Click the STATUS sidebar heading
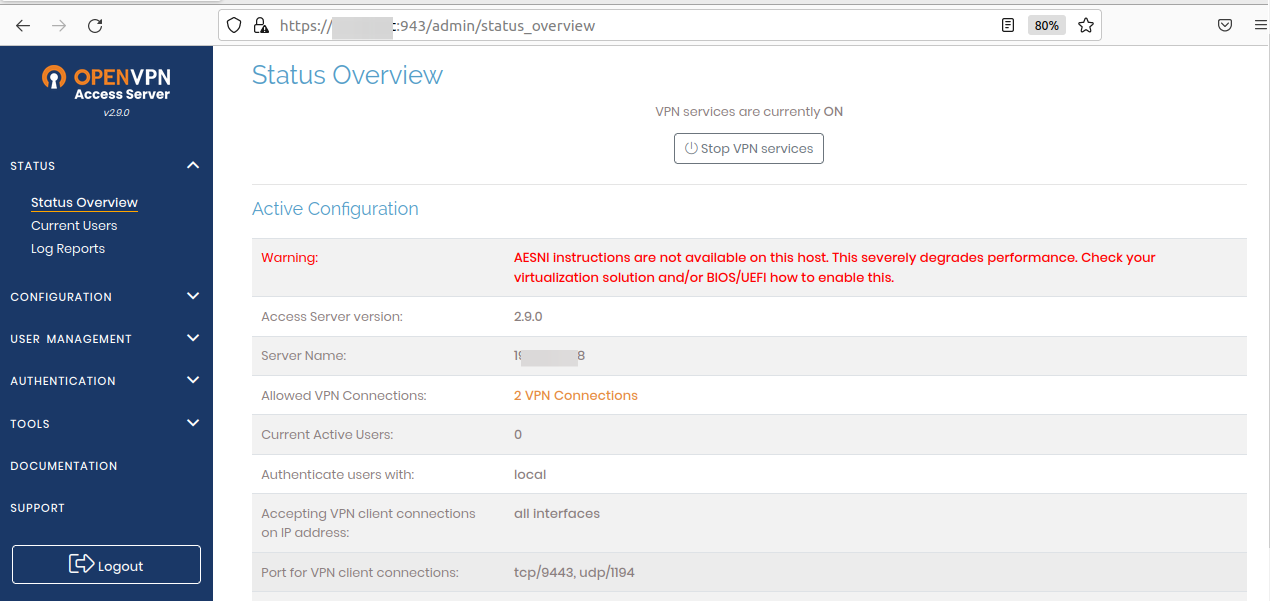1270x601 pixels. (33, 166)
